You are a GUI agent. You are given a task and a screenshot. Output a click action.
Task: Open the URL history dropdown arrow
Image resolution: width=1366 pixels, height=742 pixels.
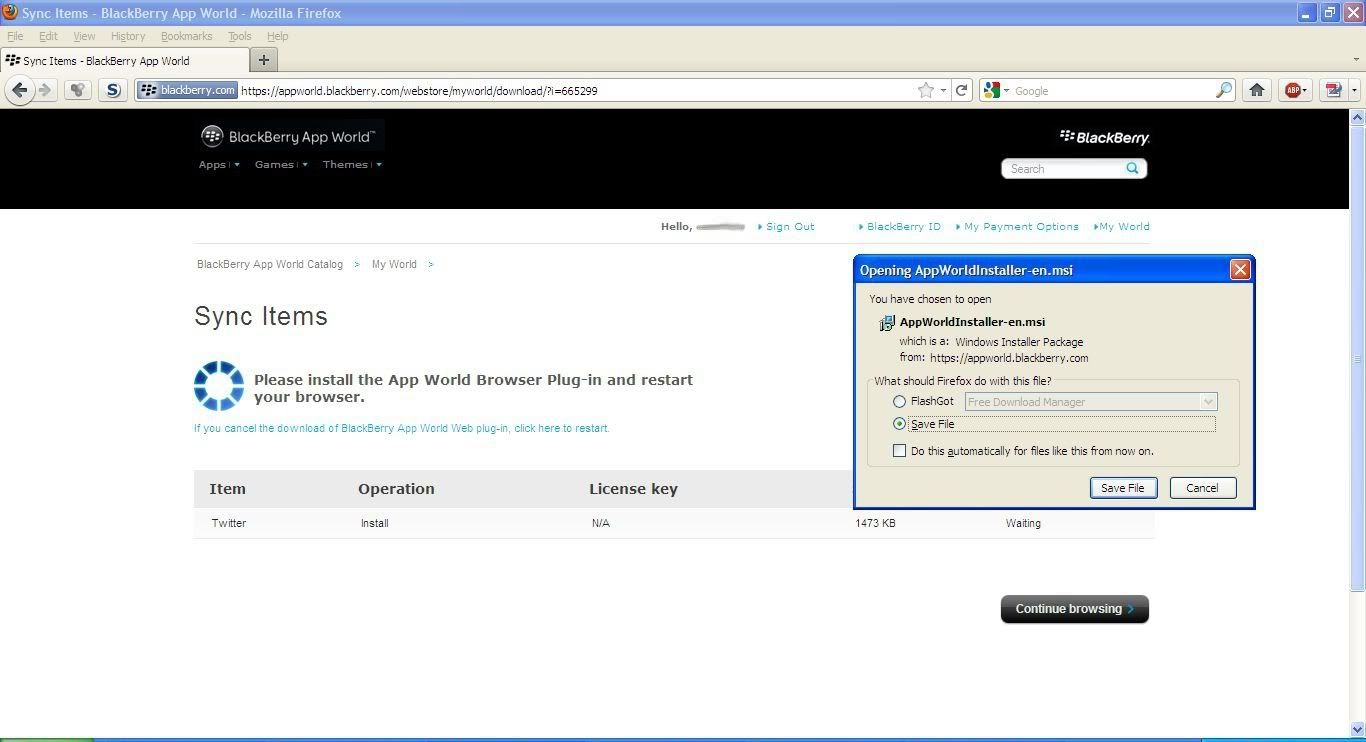point(943,90)
